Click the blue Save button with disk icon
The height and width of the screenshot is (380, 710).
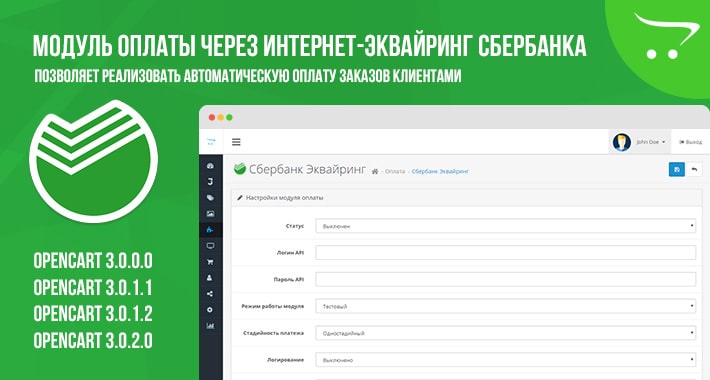tap(676, 169)
